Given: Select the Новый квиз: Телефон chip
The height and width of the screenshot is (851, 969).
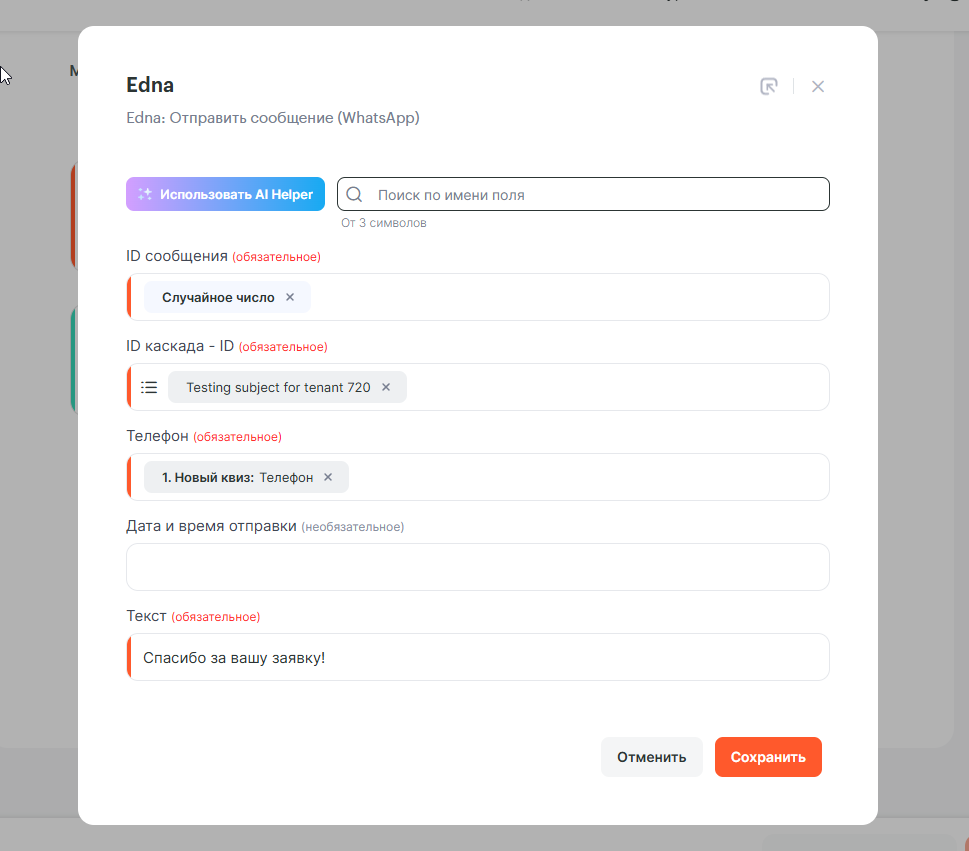Looking at the screenshot, I should [237, 477].
